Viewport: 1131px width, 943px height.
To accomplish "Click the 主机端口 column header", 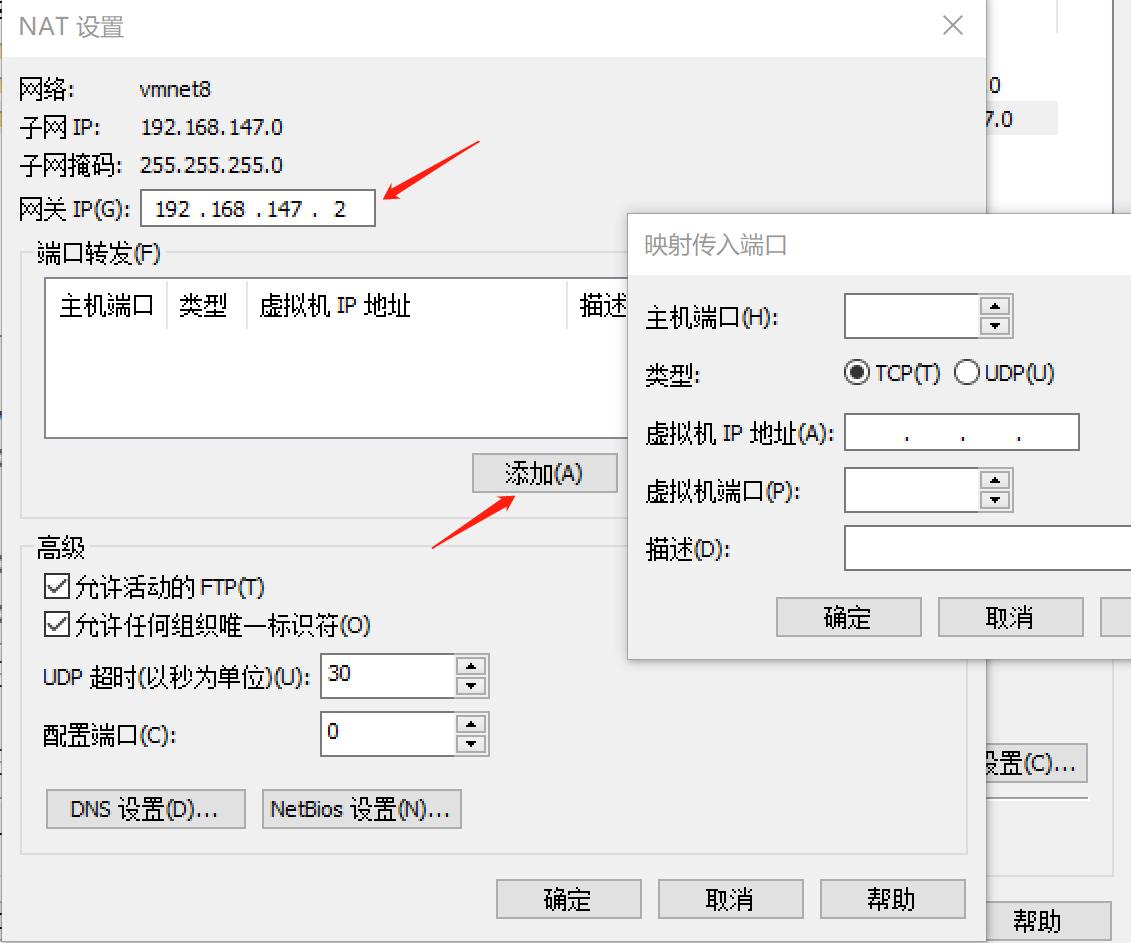I will coord(105,306).
